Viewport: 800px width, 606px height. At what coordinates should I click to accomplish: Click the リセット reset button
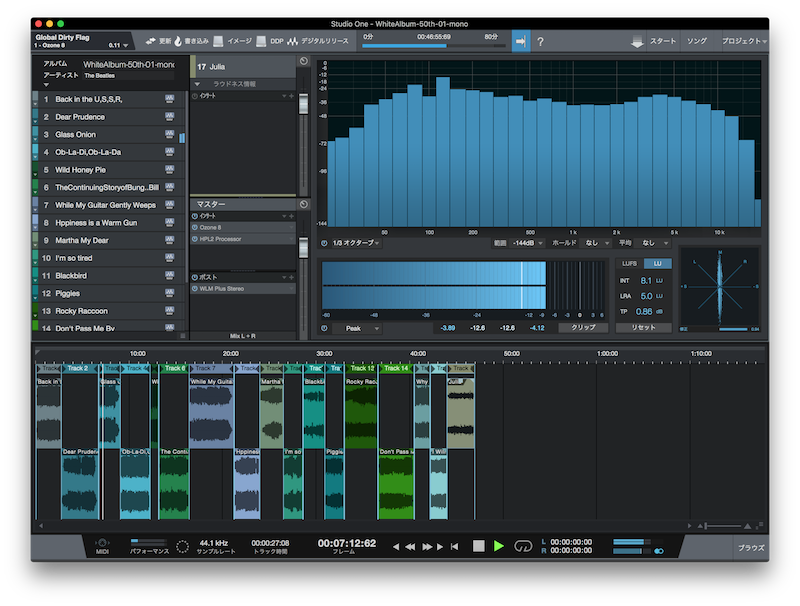(x=643, y=328)
